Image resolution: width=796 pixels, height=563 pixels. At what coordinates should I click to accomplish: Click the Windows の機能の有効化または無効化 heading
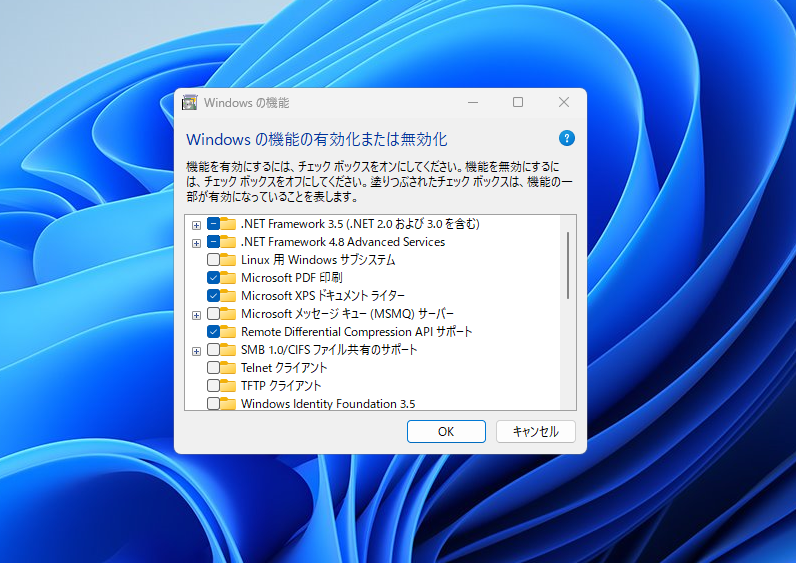317,139
